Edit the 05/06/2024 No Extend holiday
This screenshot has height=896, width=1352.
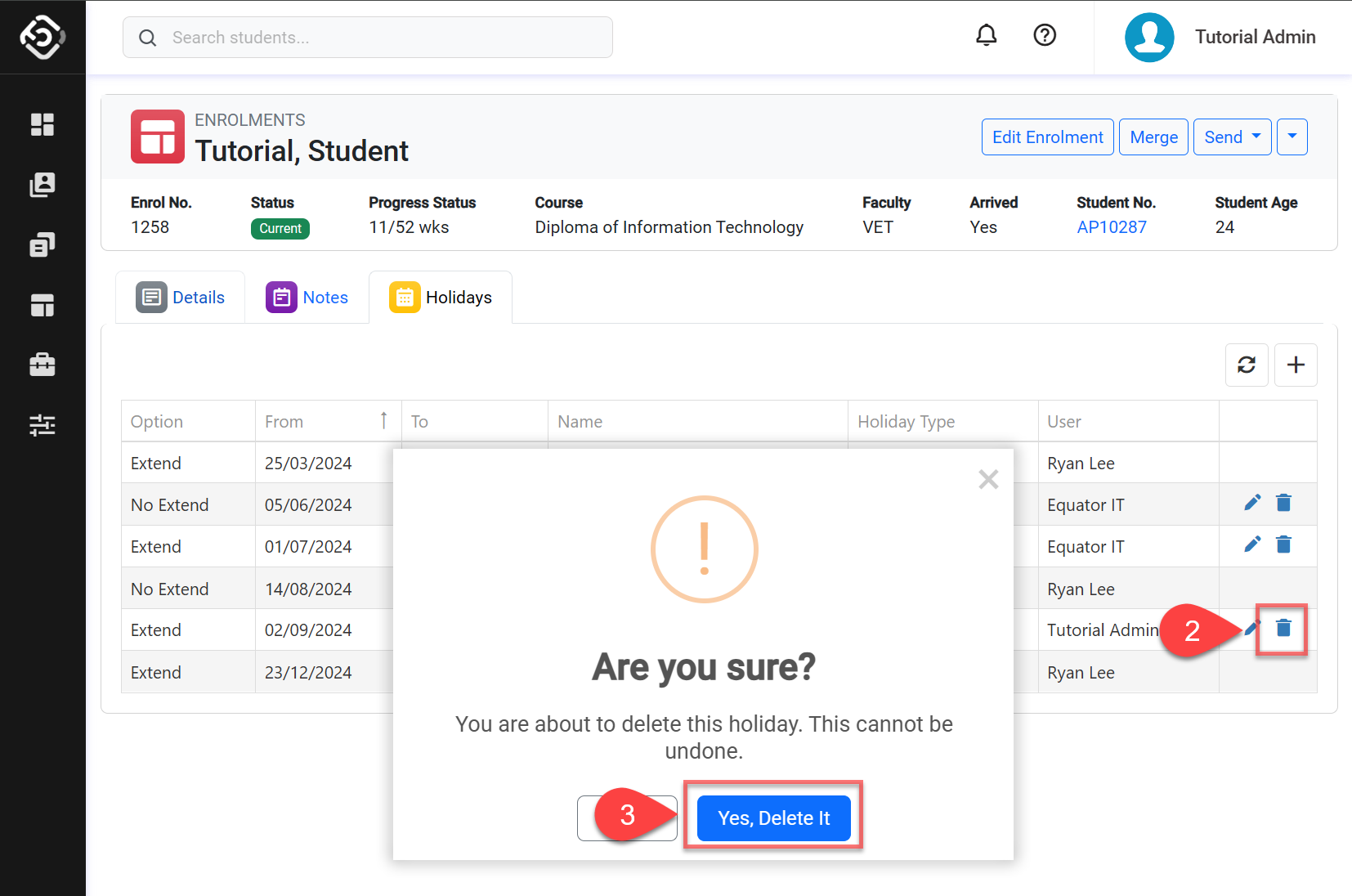click(x=1252, y=503)
